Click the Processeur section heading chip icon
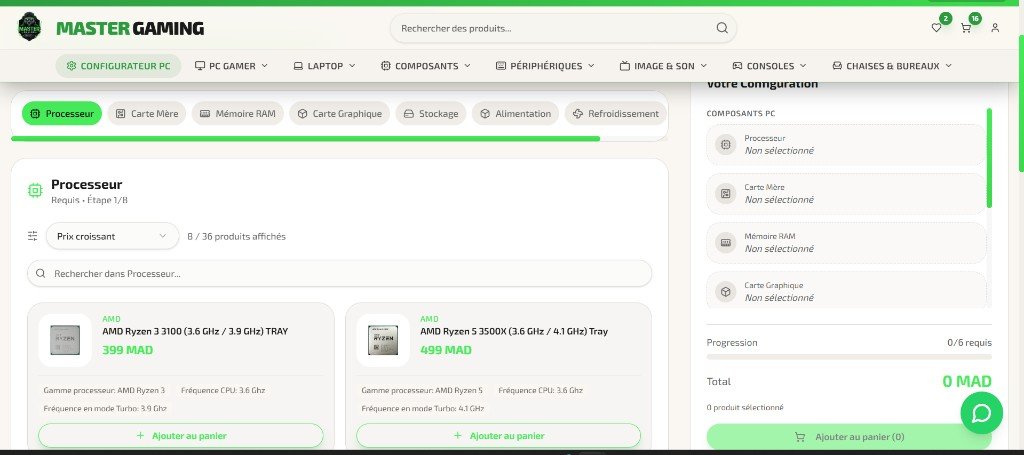The height and width of the screenshot is (455, 1024). click(35, 191)
